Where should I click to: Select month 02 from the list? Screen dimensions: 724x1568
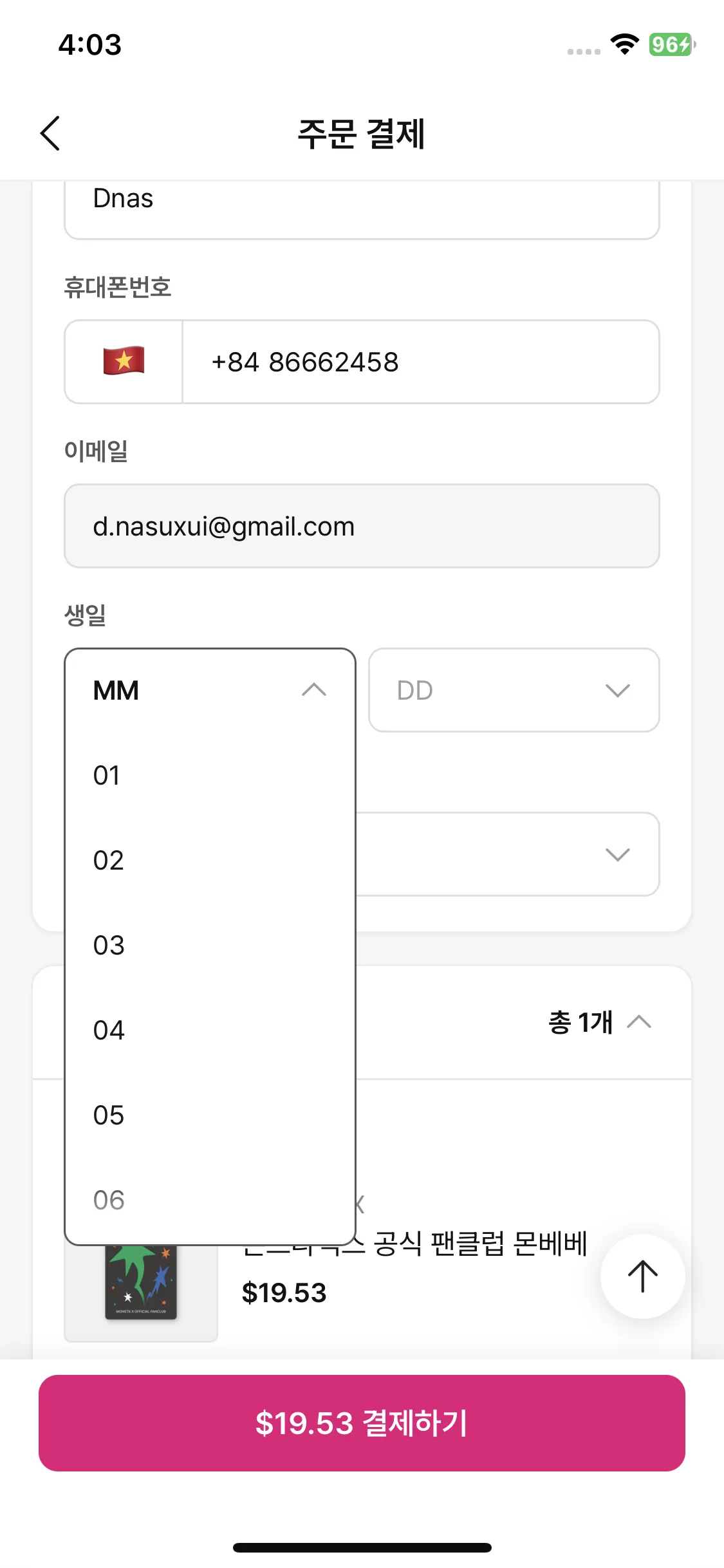tap(210, 860)
